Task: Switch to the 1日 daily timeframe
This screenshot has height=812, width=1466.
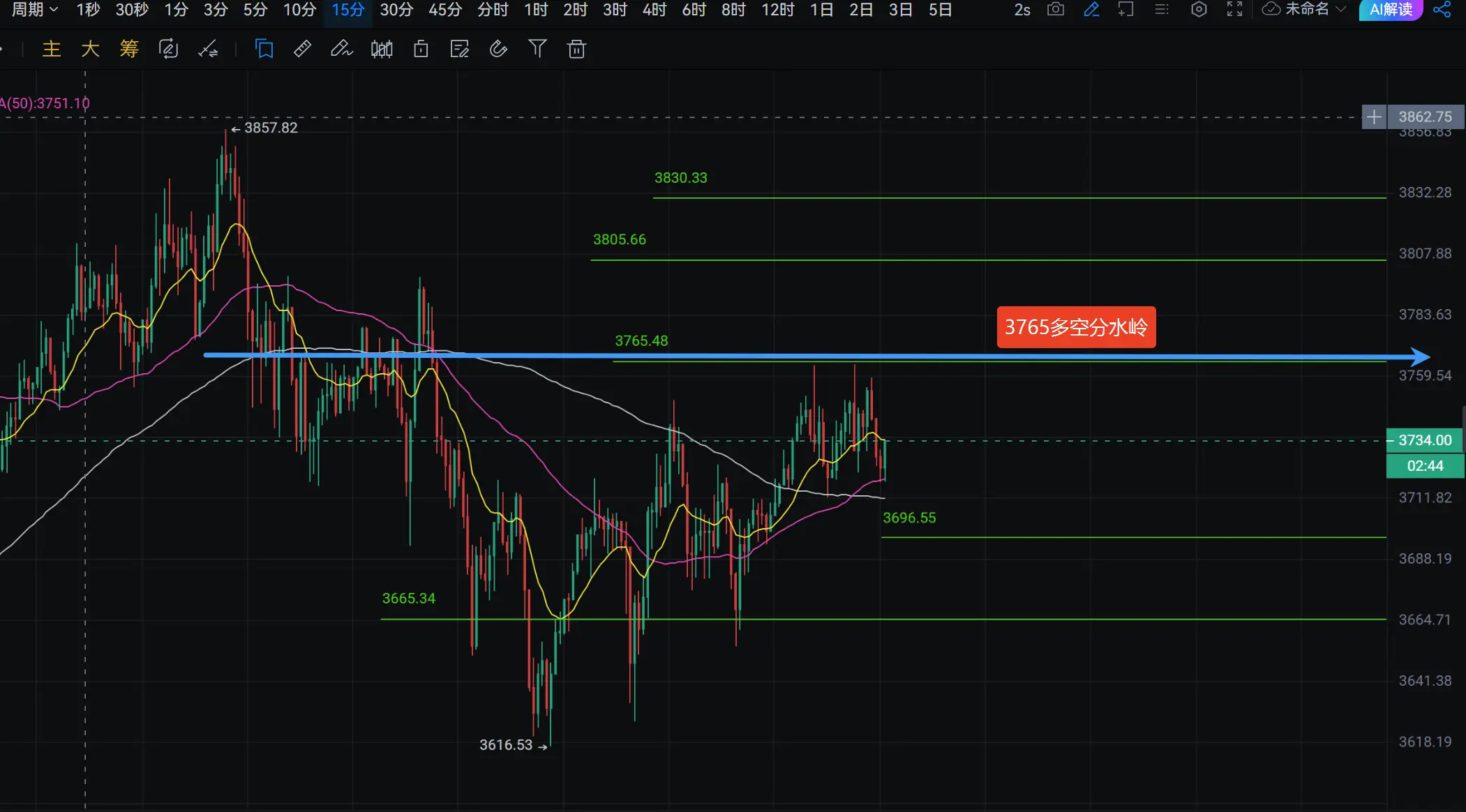Action: pyautogui.click(x=822, y=10)
